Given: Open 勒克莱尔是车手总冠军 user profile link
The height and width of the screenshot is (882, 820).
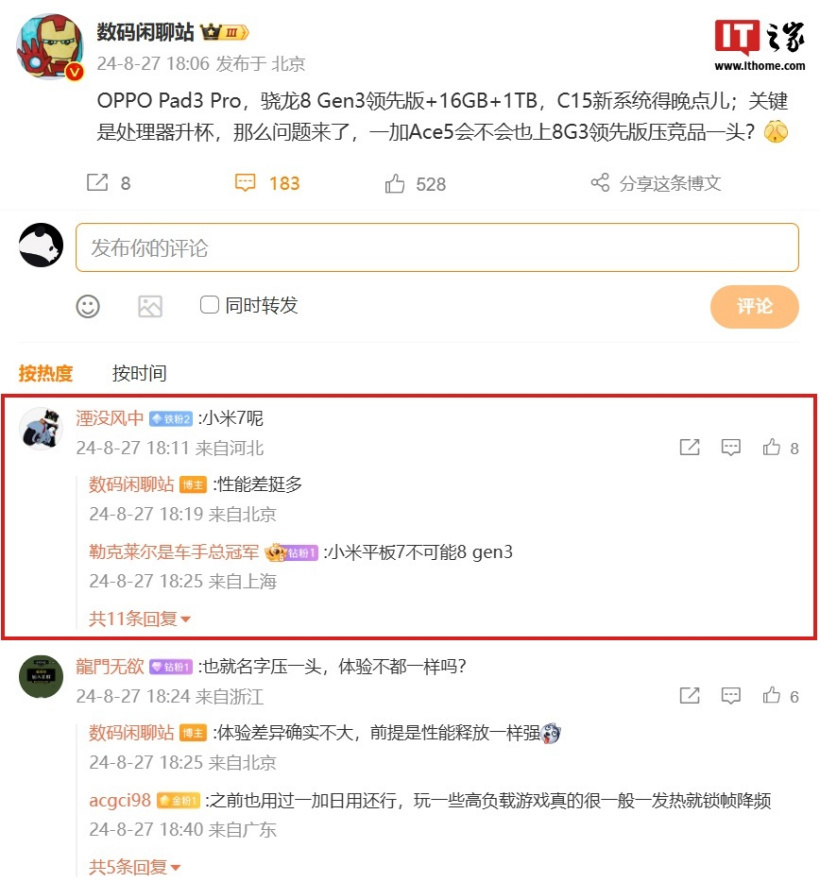Looking at the screenshot, I should pos(174,552).
